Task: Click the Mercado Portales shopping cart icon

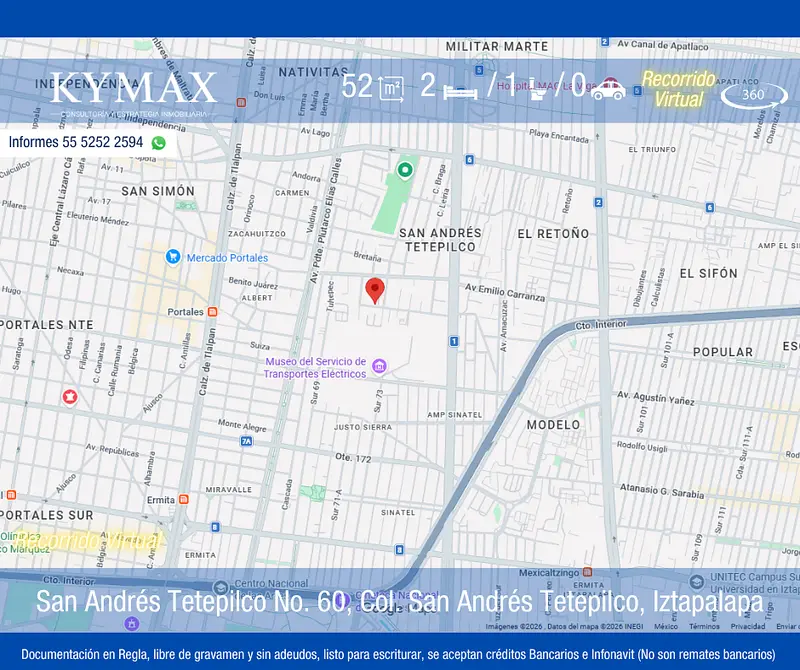Action: (x=173, y=257)
